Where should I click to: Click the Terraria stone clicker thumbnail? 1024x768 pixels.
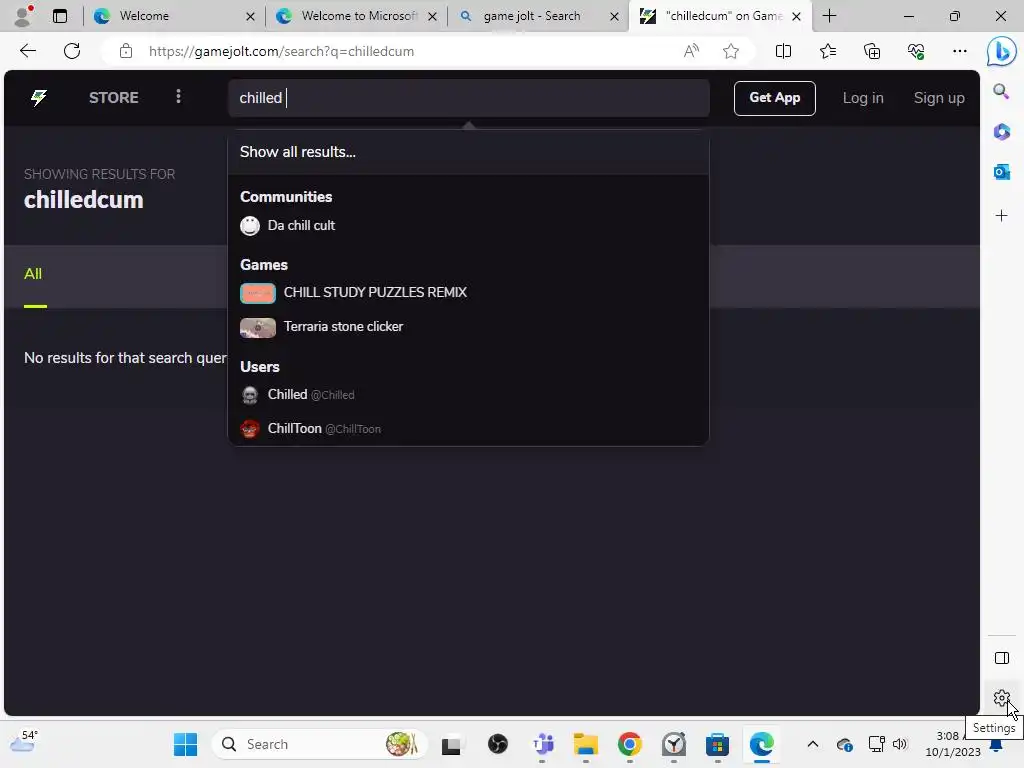pos(257,327)
